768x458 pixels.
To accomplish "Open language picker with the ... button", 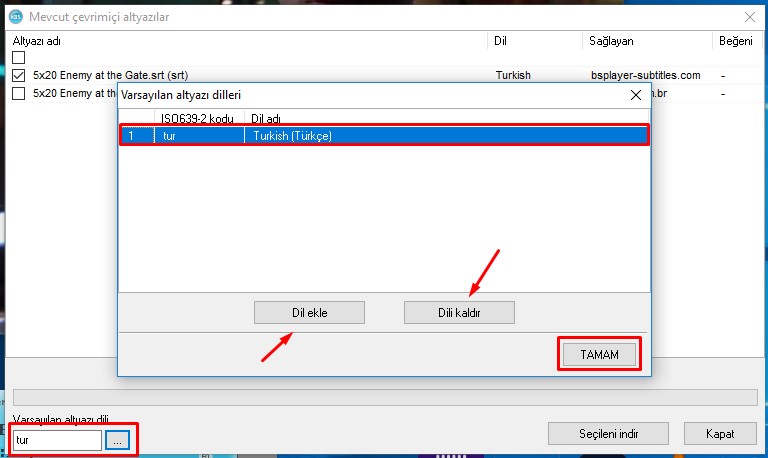I will pyautogui.click(x=118, y=439).
